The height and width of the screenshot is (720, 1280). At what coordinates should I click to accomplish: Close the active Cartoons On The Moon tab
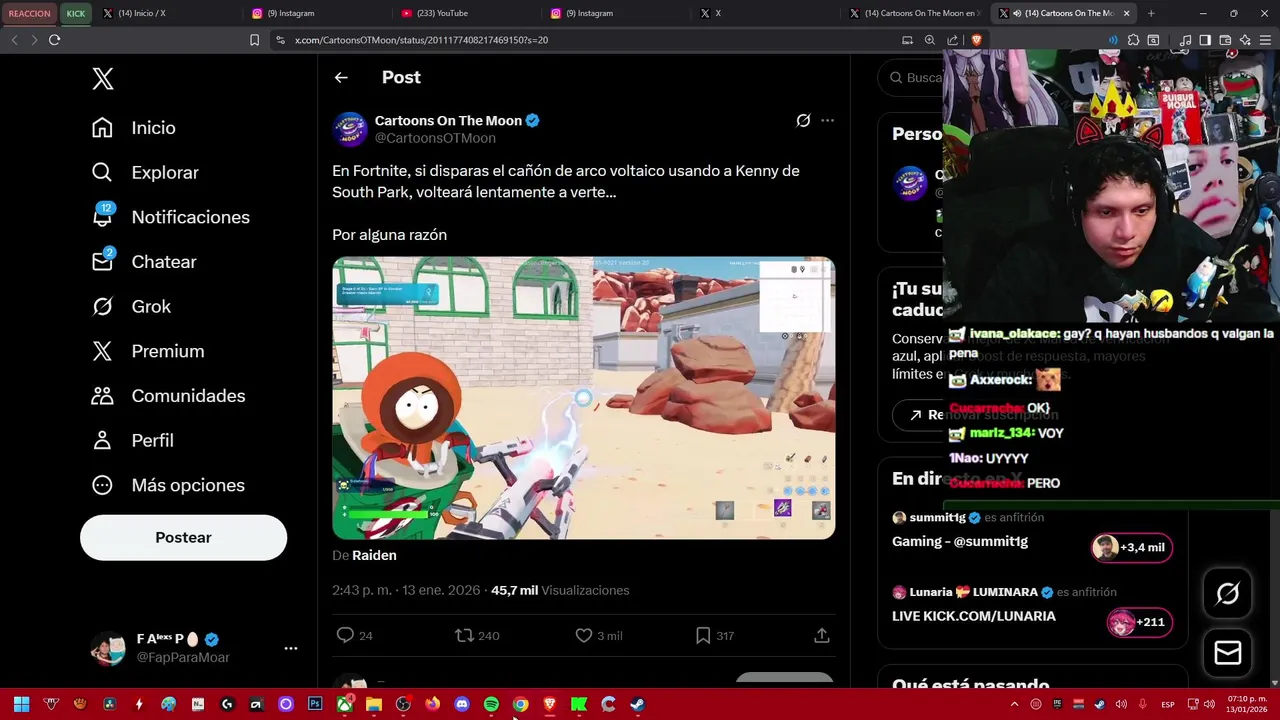pyautogui.click(x=1126, y=13)
